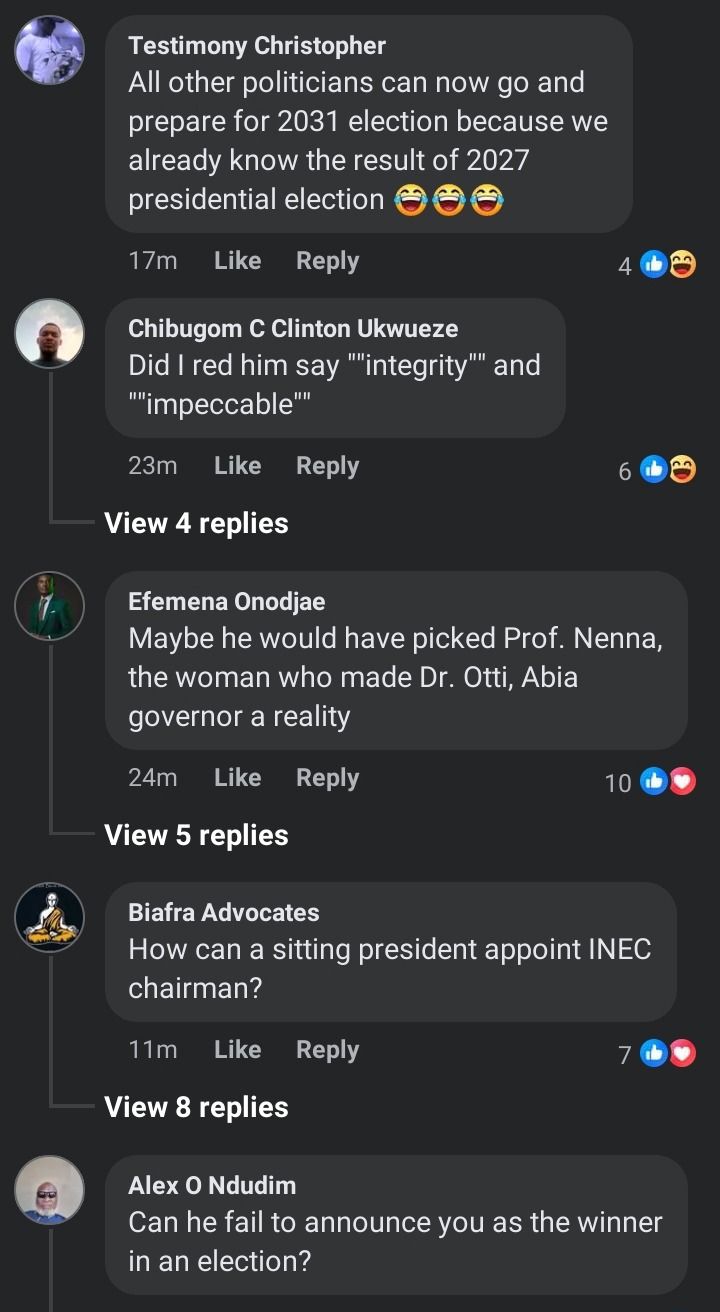Tap the Biafra Advocates page avatar

[x=49, y=917]
